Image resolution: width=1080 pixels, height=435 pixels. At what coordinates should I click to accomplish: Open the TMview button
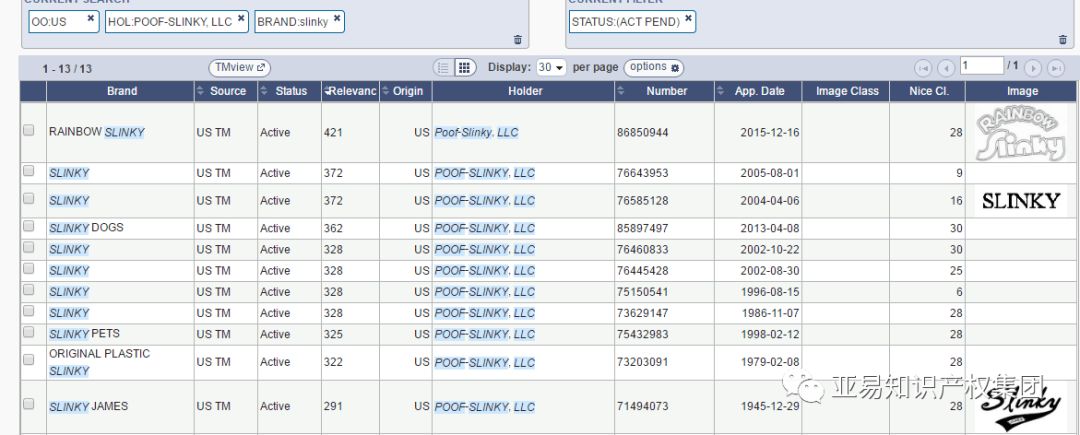[x=240, y=67]
